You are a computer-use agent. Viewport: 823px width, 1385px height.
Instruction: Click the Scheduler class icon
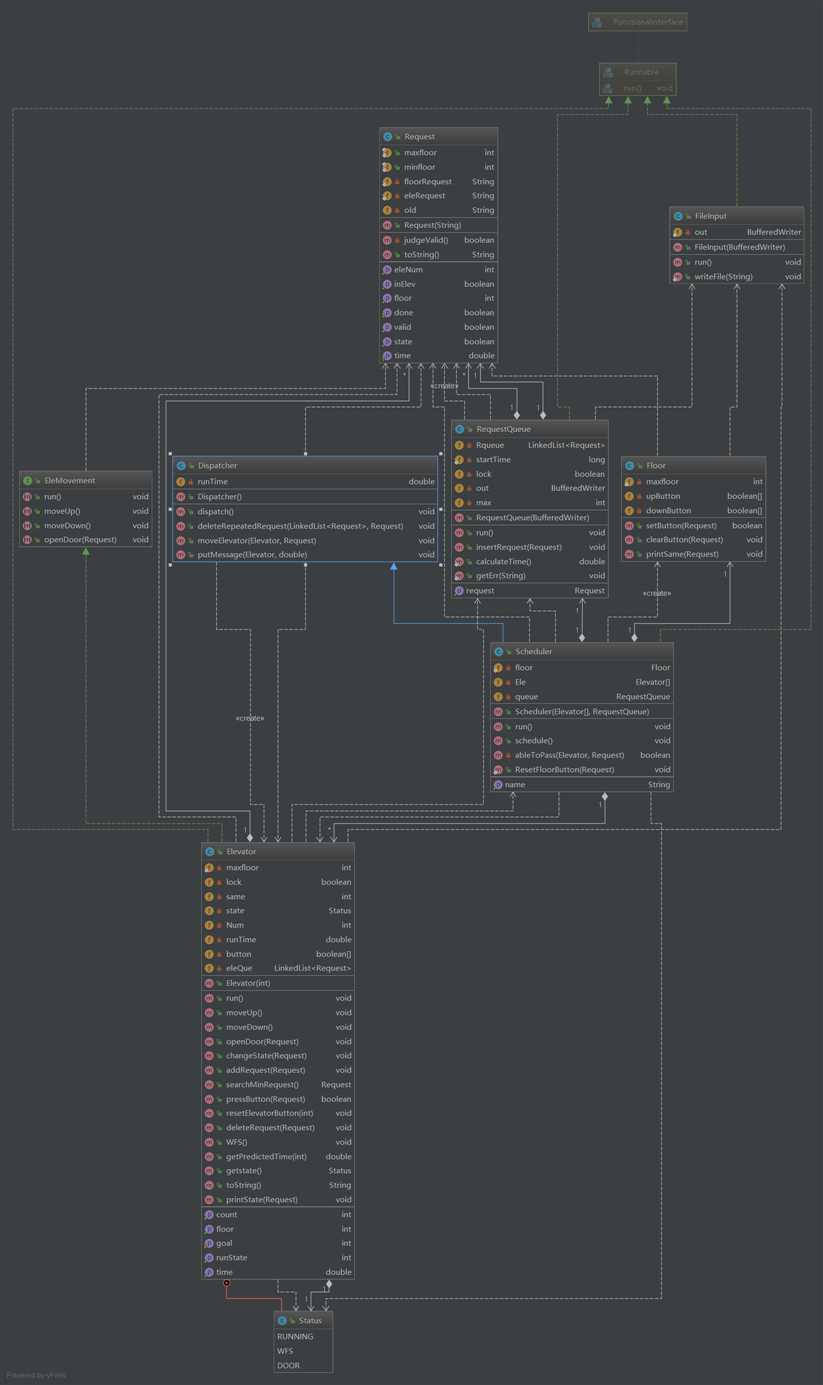[x=498, y=652]
